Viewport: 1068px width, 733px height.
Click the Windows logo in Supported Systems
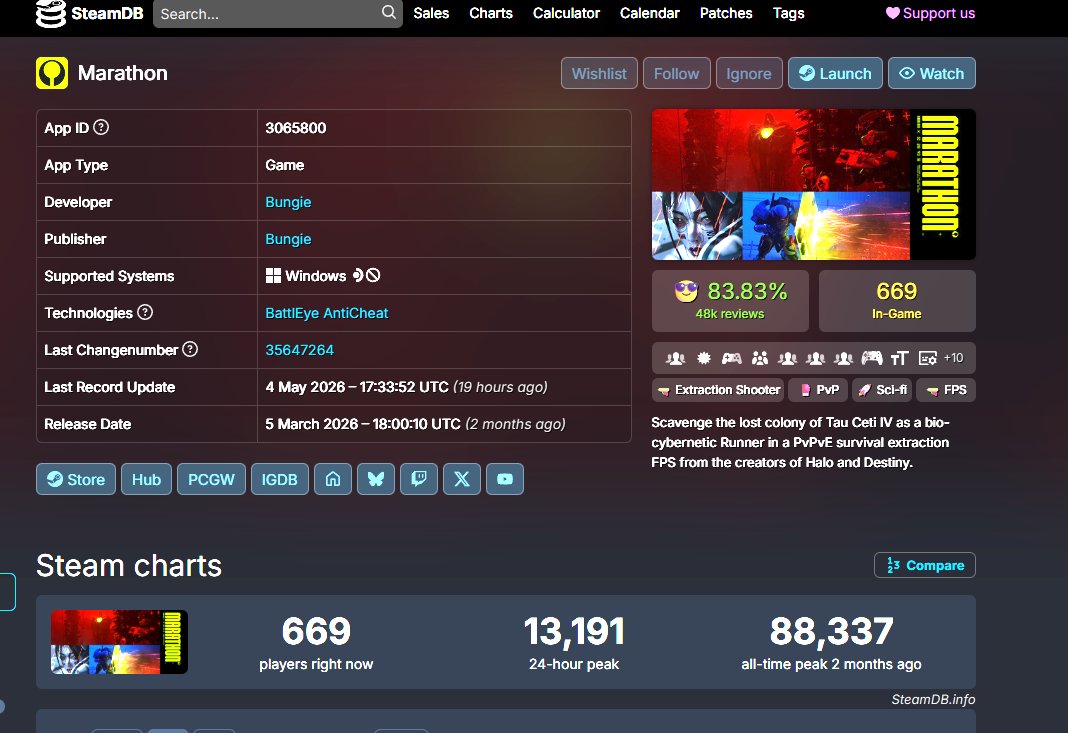(273, 276)
